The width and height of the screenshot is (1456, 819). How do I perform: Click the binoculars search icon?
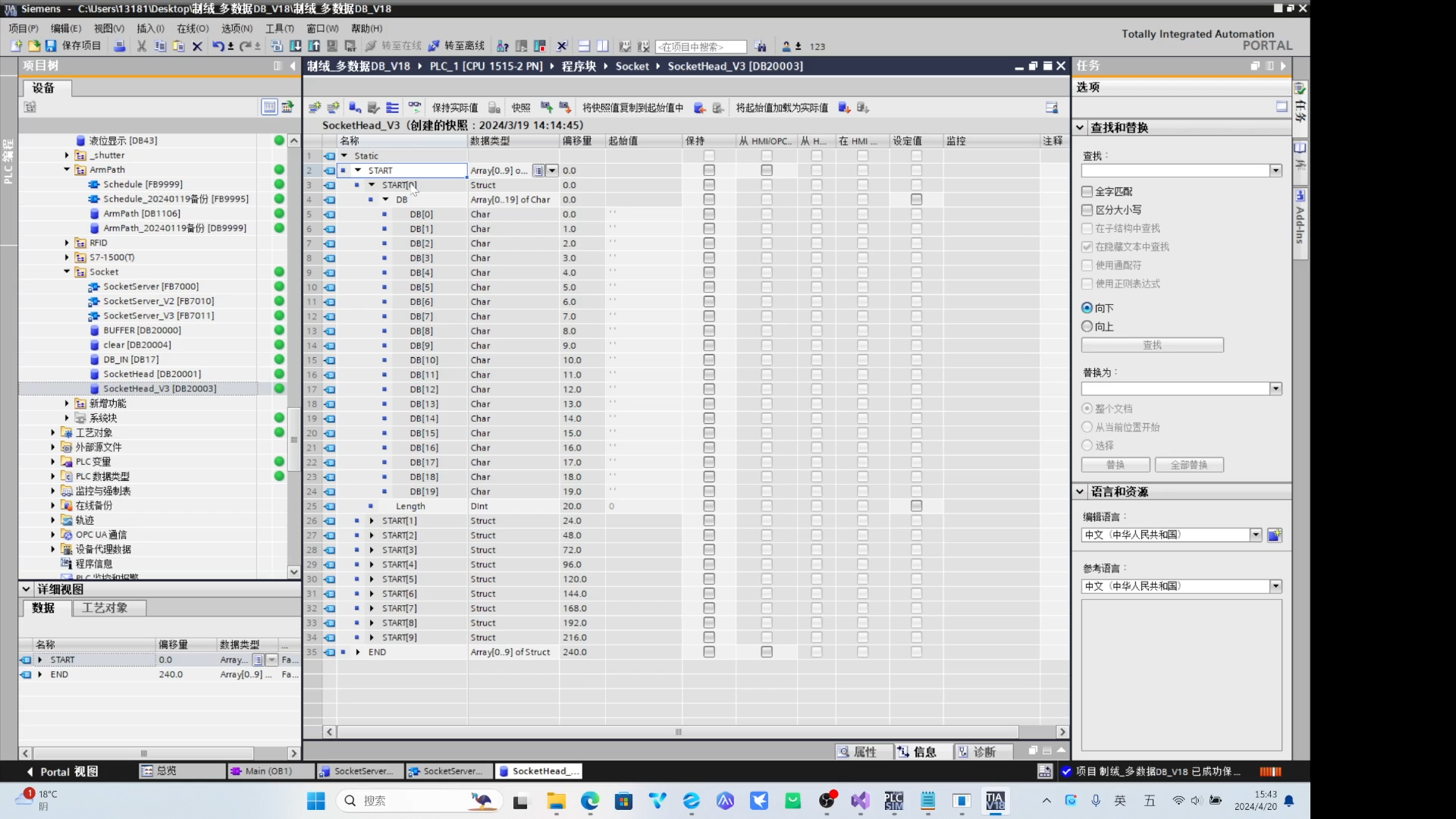pyautogui.click(x=761, y=46)
